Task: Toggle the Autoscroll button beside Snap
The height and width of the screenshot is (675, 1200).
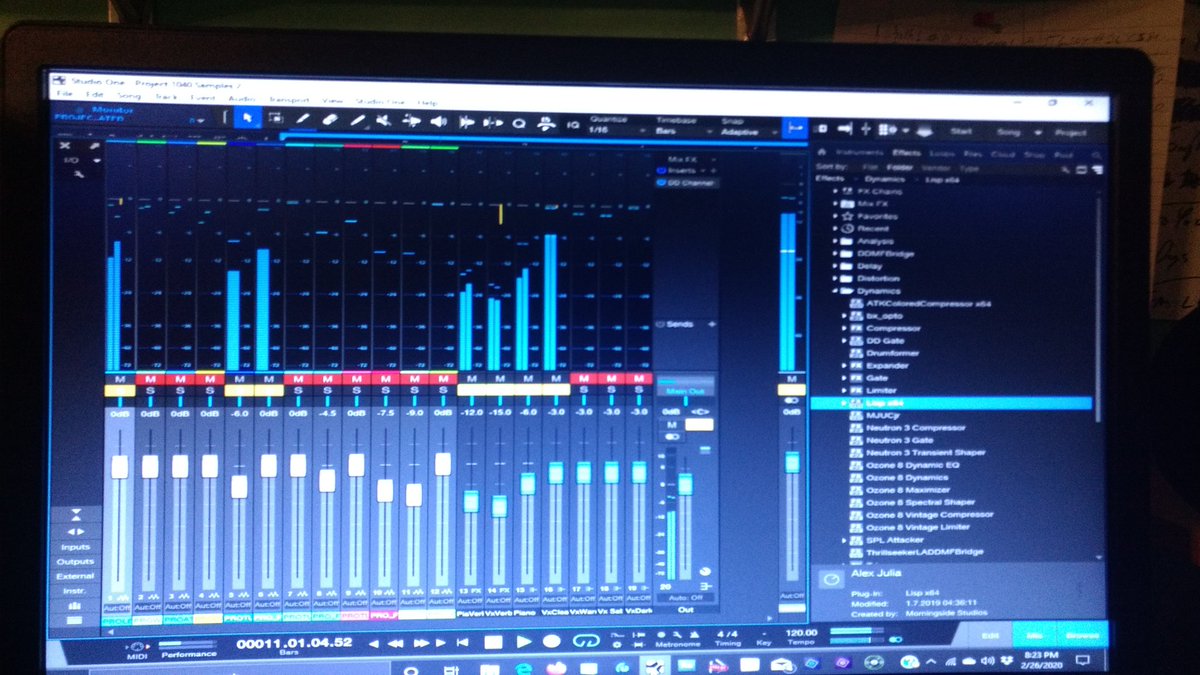Action: [795, 128]
